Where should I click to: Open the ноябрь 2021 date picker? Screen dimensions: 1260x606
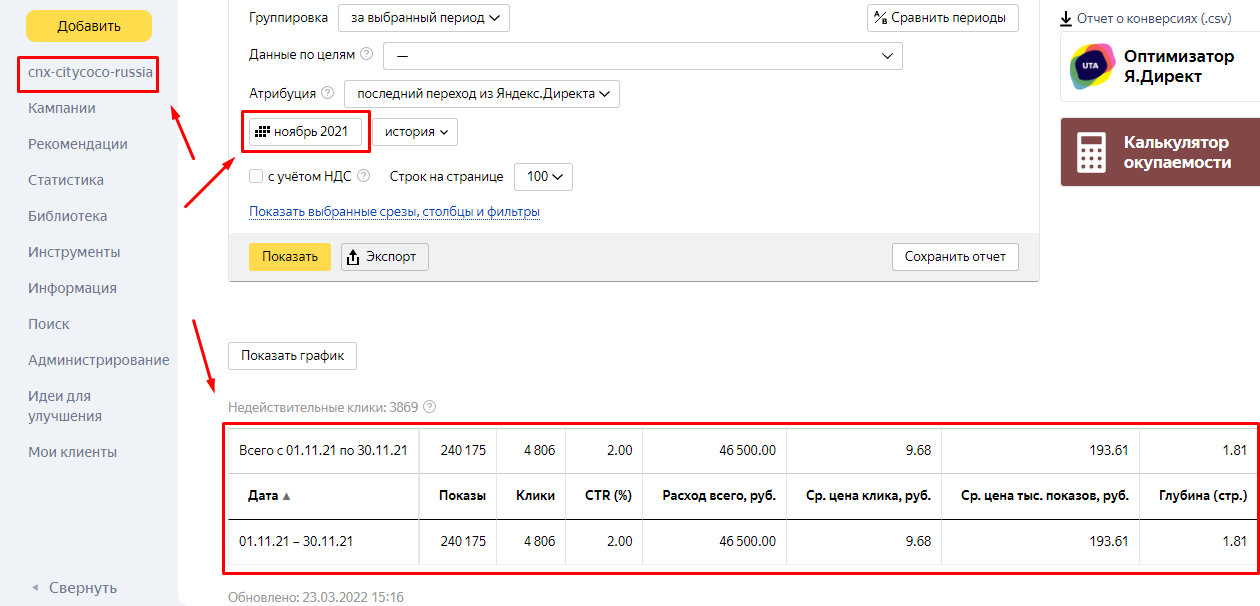[x=305, y=132]
